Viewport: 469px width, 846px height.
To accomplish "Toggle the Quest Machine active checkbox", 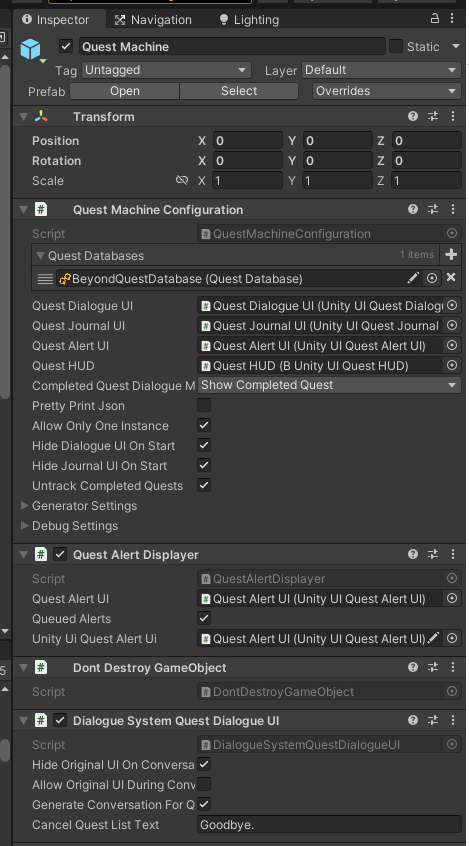I will [x=66, y=46].
